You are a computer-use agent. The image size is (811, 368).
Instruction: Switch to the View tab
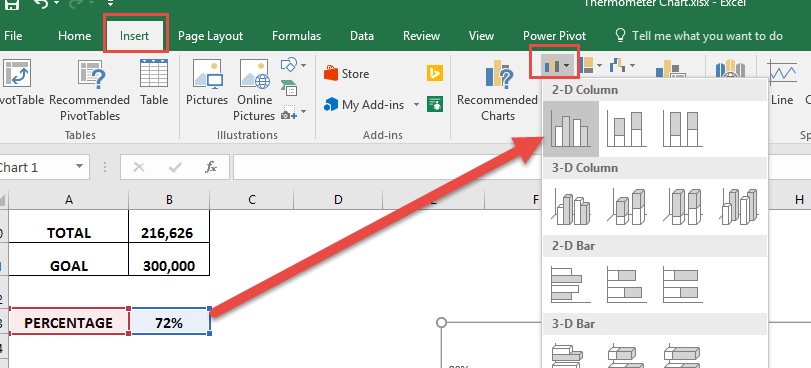tap(481, 36)
